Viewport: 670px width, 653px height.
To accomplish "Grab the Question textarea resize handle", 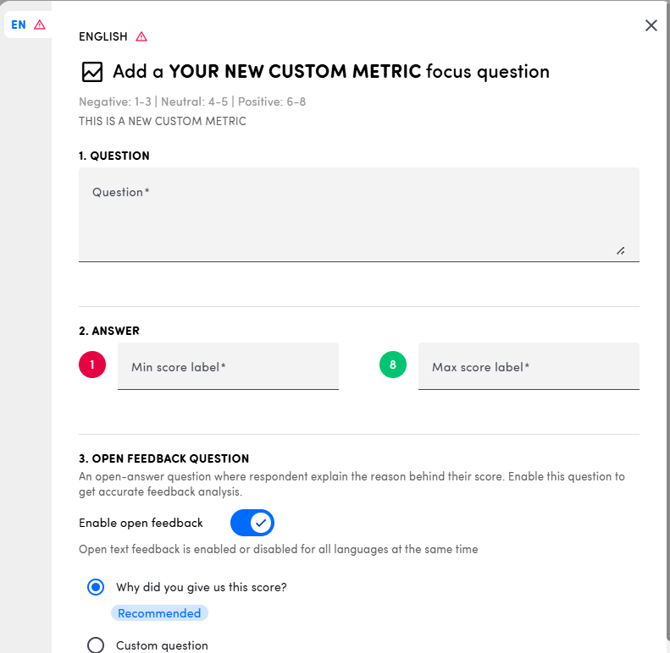I will point(621,251).
